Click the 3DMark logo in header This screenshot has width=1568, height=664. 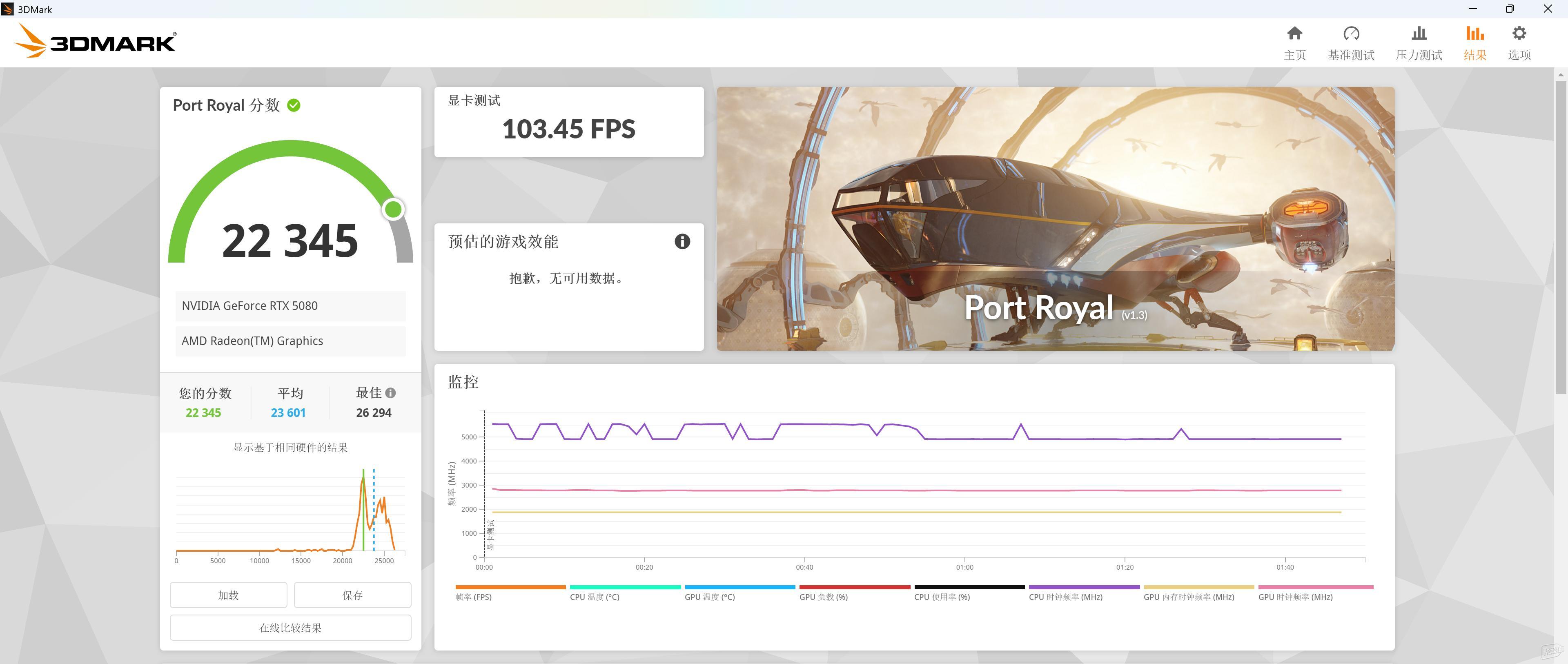95,41
